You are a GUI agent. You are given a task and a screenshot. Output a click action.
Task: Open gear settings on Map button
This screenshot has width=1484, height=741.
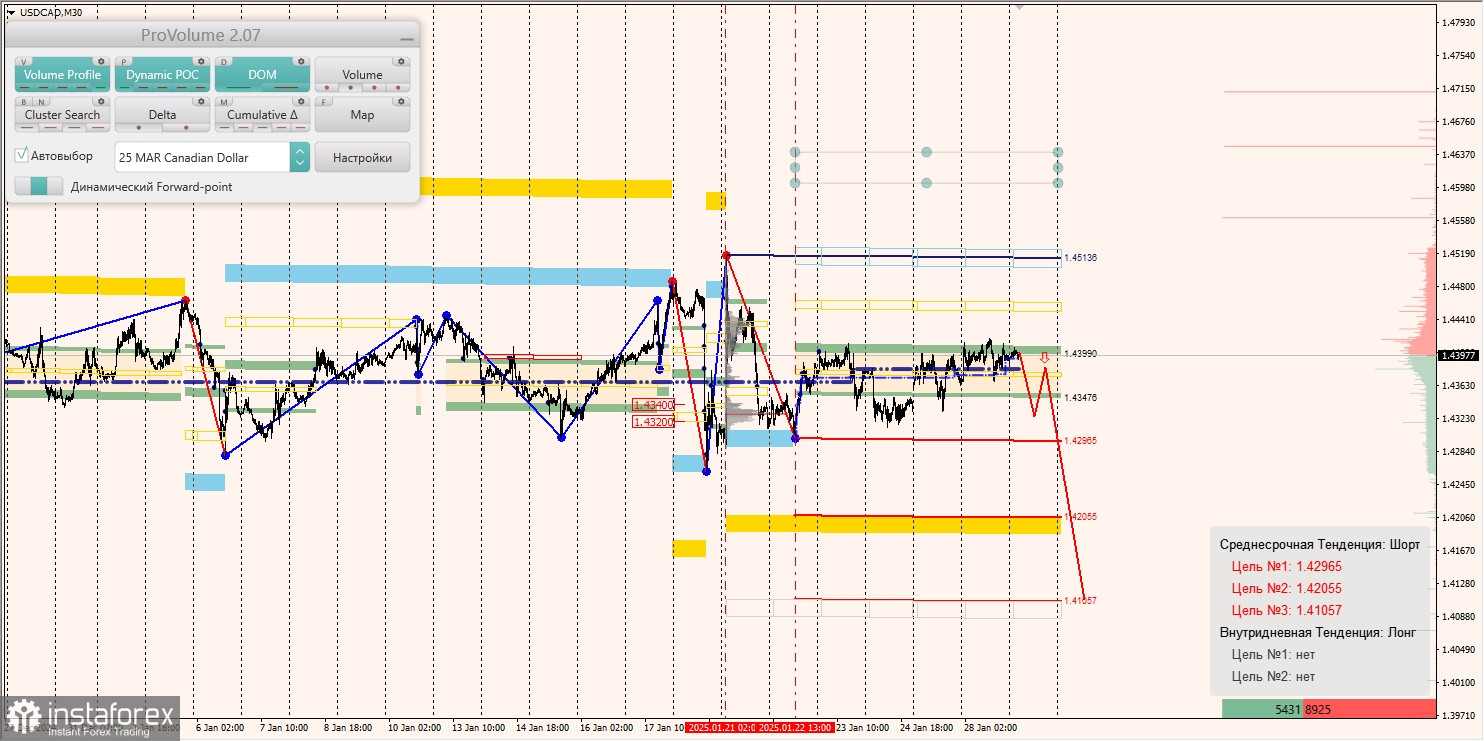(x=401, y=101)
